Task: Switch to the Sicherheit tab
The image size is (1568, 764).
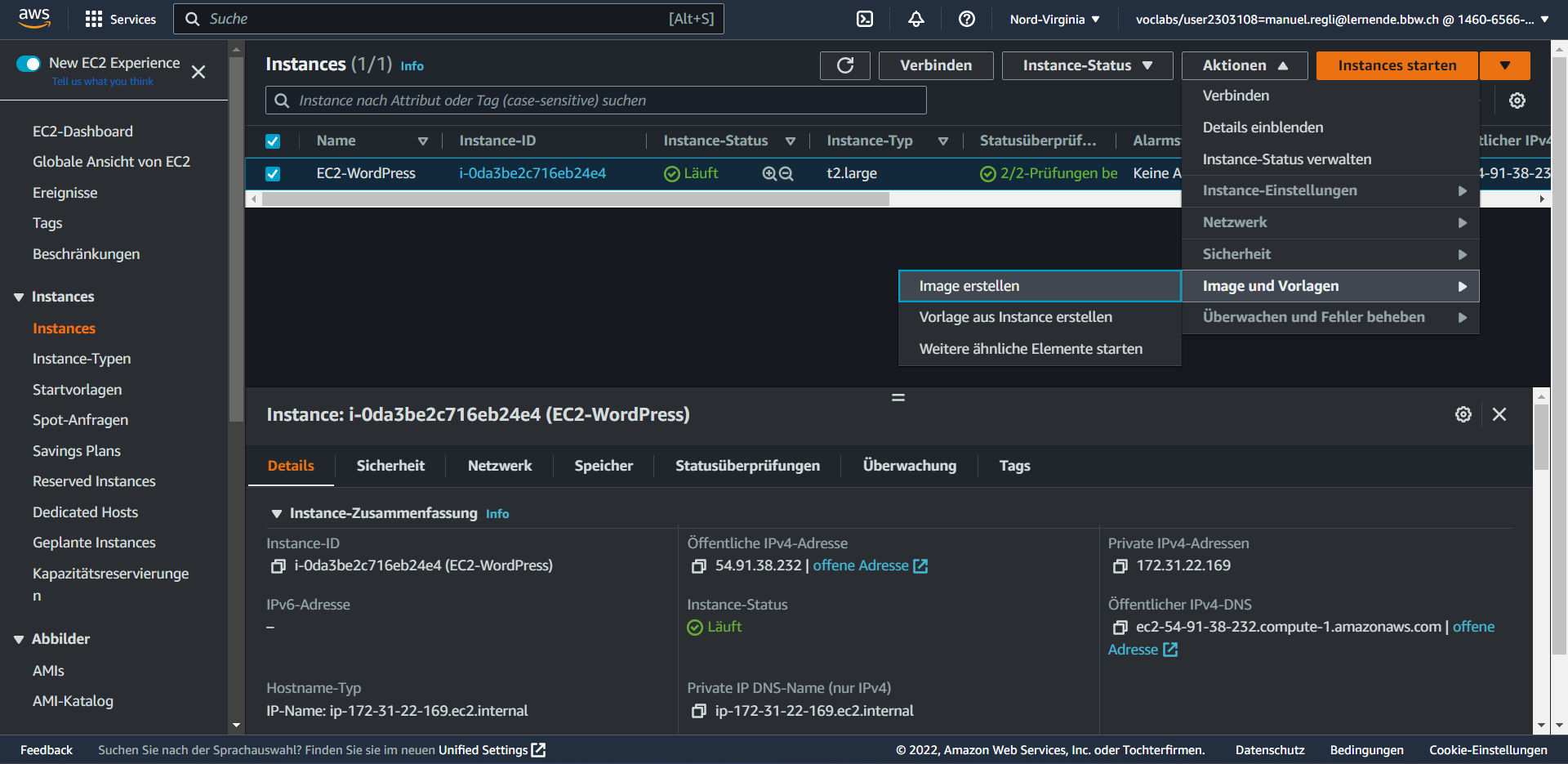Action: (390, 466)
